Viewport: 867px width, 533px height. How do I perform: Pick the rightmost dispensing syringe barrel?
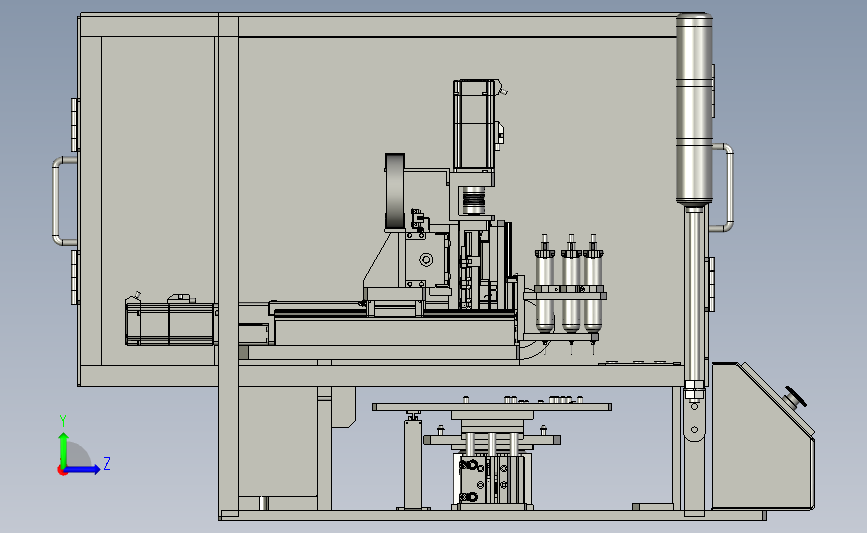point(593,292)
